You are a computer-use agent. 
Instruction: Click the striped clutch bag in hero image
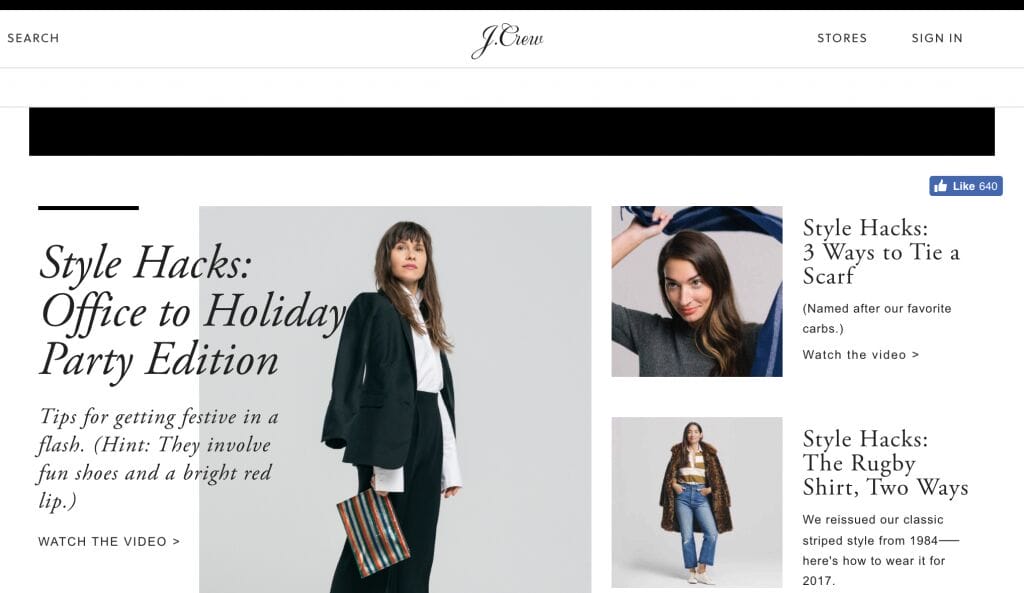[x=373, y=533]
